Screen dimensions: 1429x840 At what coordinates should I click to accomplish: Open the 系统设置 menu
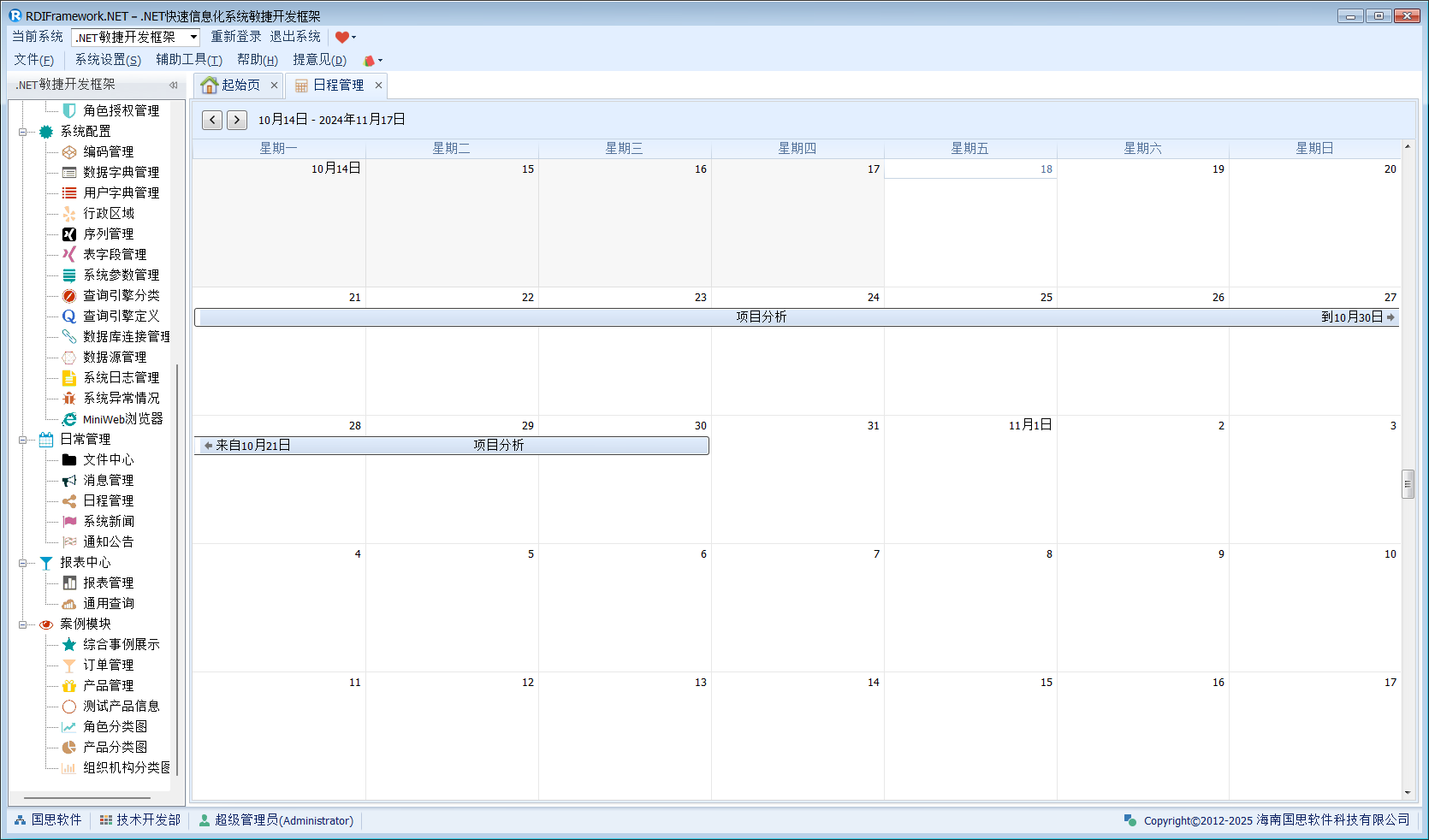click(108, 60)
